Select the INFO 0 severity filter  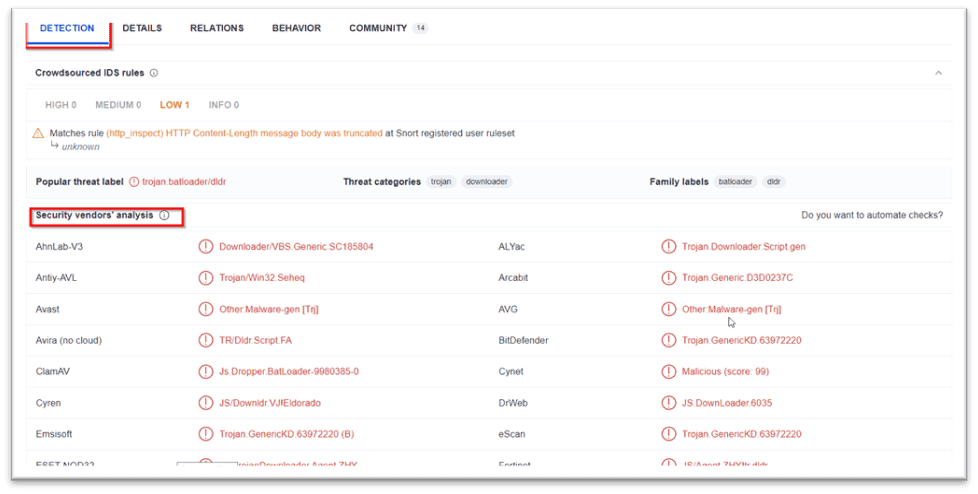pyautogui.click(x=224, y=105)
